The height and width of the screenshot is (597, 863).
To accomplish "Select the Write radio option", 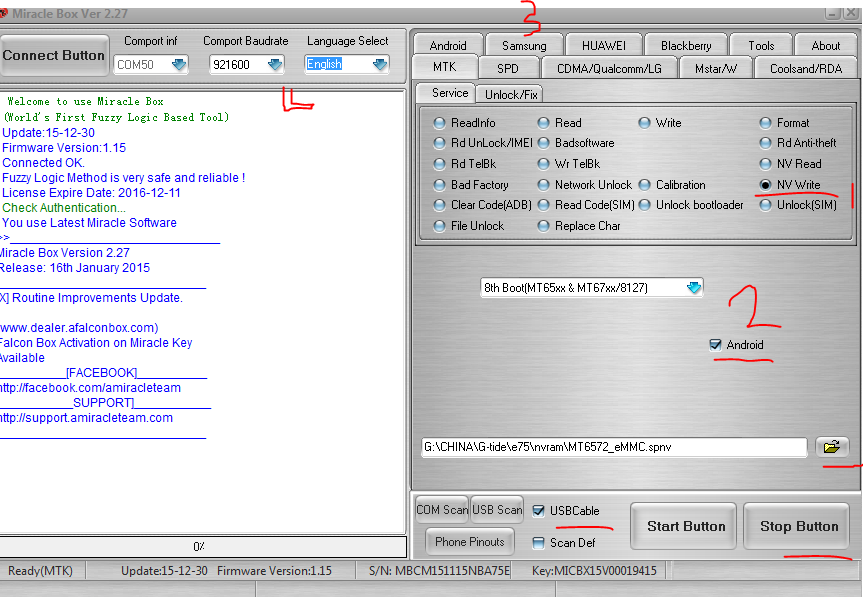I will (x=660, y=123).
